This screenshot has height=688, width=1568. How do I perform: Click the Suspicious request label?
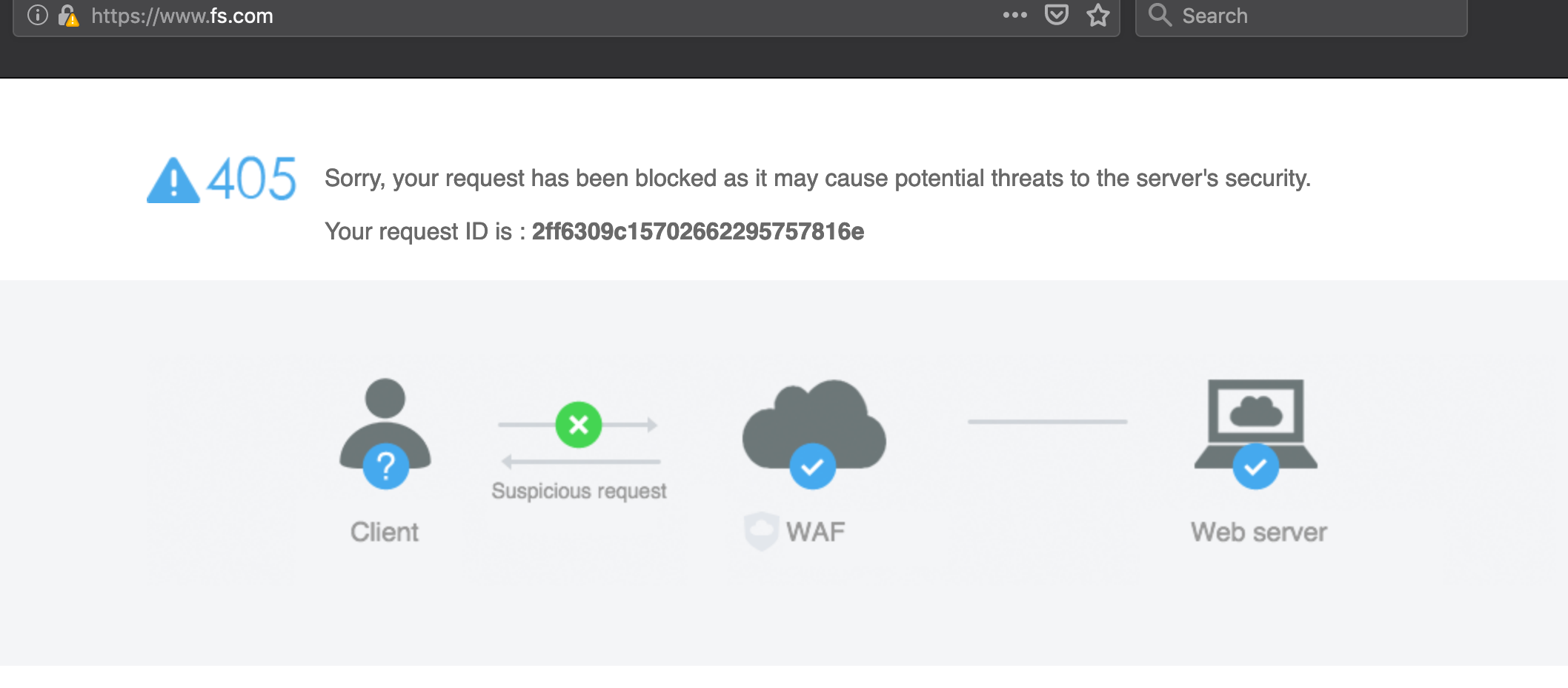[x=579, y=491]
